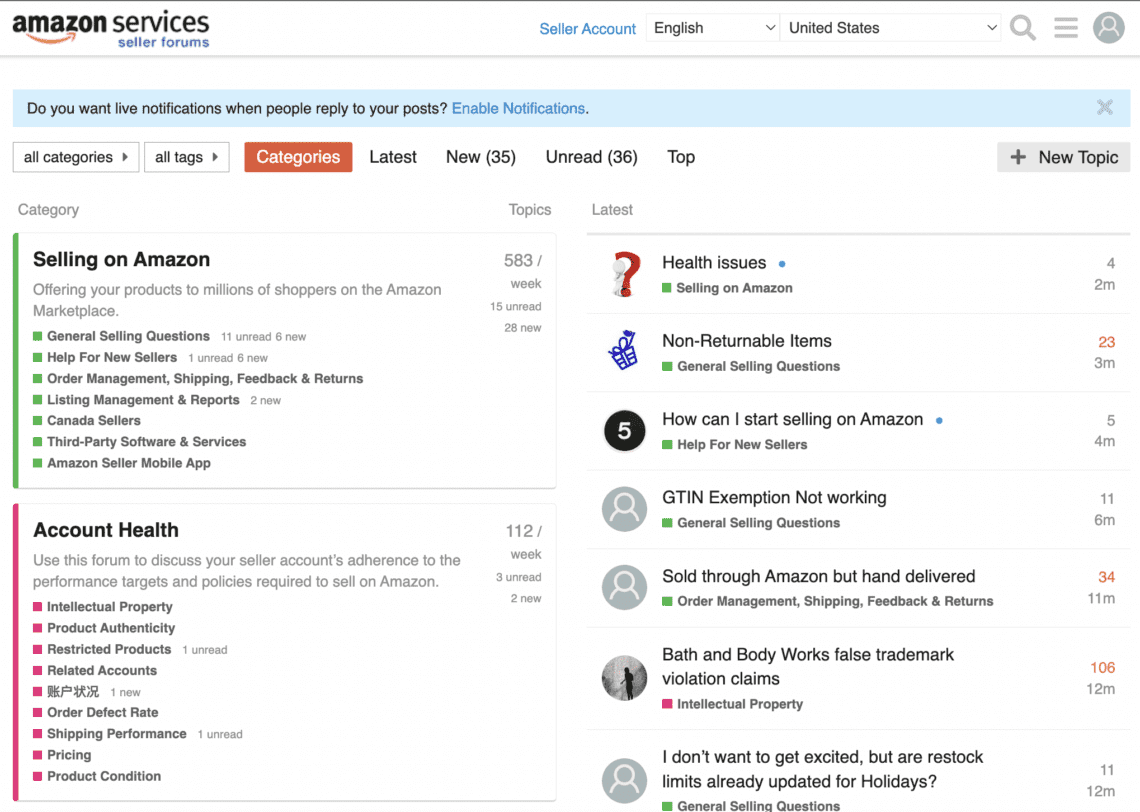Click your account avatar in the top bar
This screenshot has width=1140, height=812.
1108,27
